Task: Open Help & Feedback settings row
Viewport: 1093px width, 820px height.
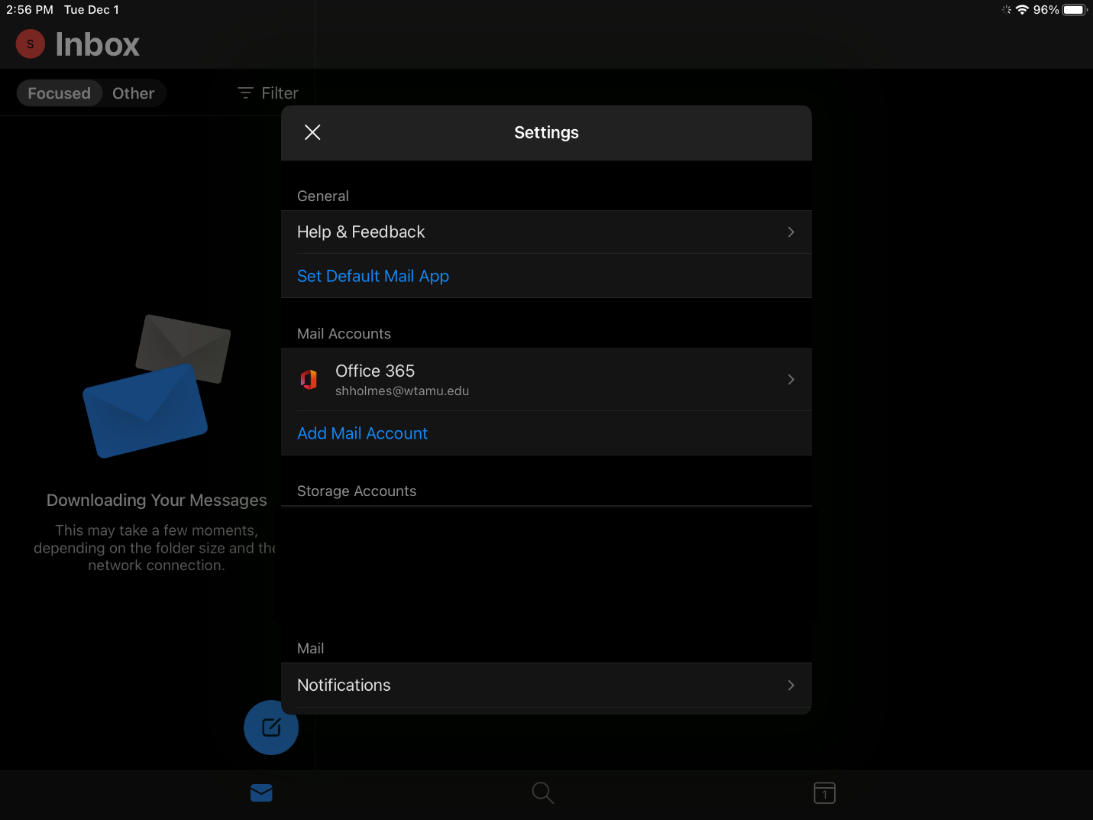Action: click(x=546, y=232)
